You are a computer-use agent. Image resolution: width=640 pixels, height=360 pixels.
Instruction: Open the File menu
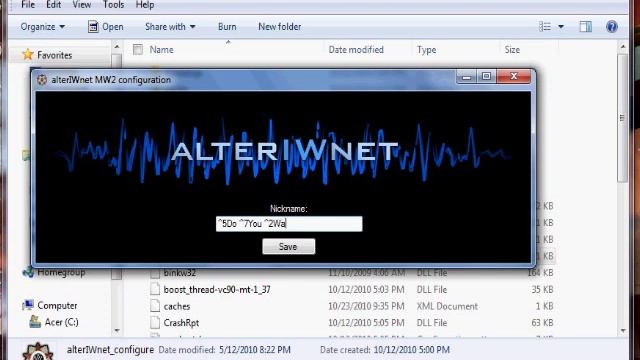[x=28, y=4]
